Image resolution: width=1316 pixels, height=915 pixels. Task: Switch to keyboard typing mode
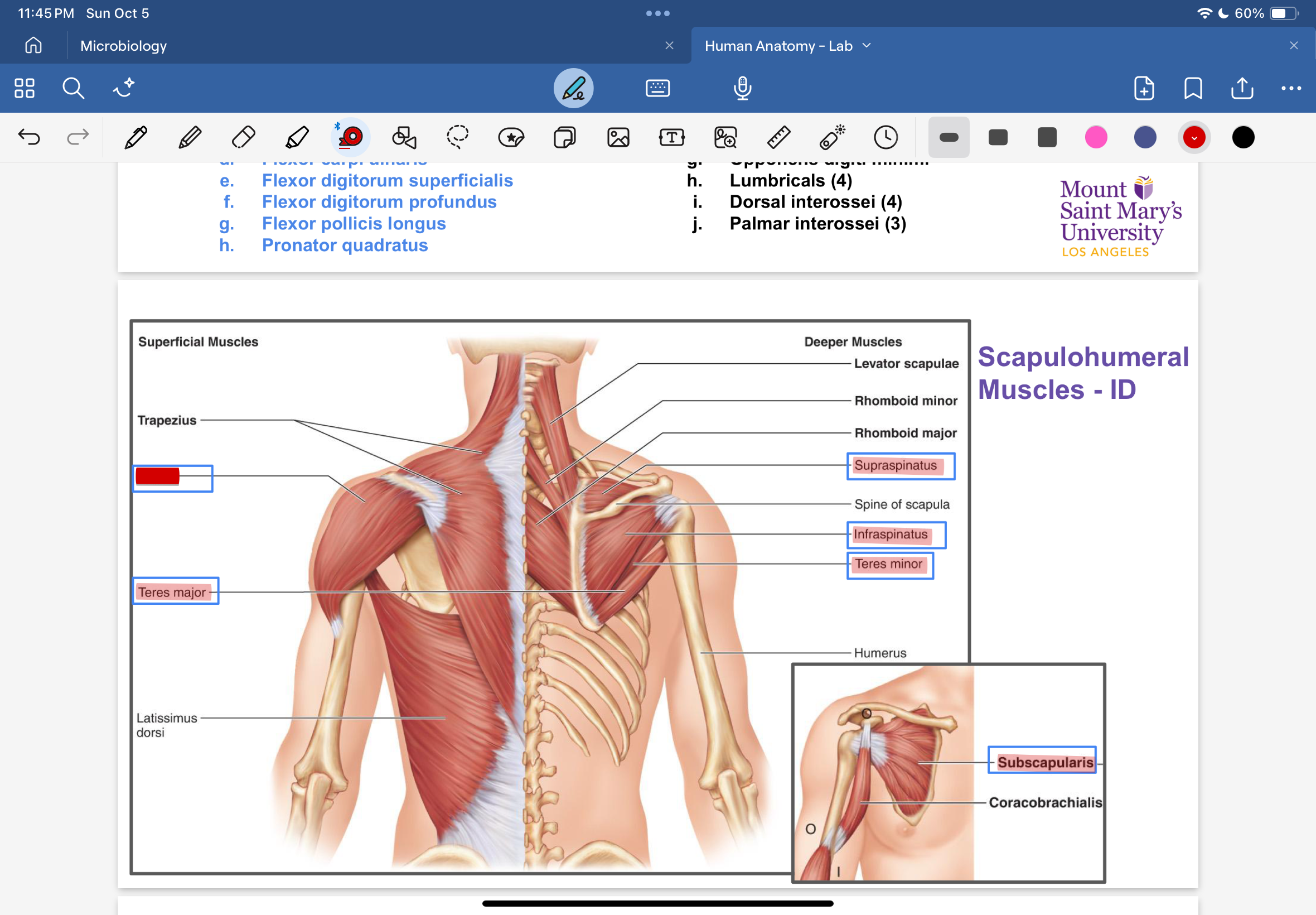657,88
